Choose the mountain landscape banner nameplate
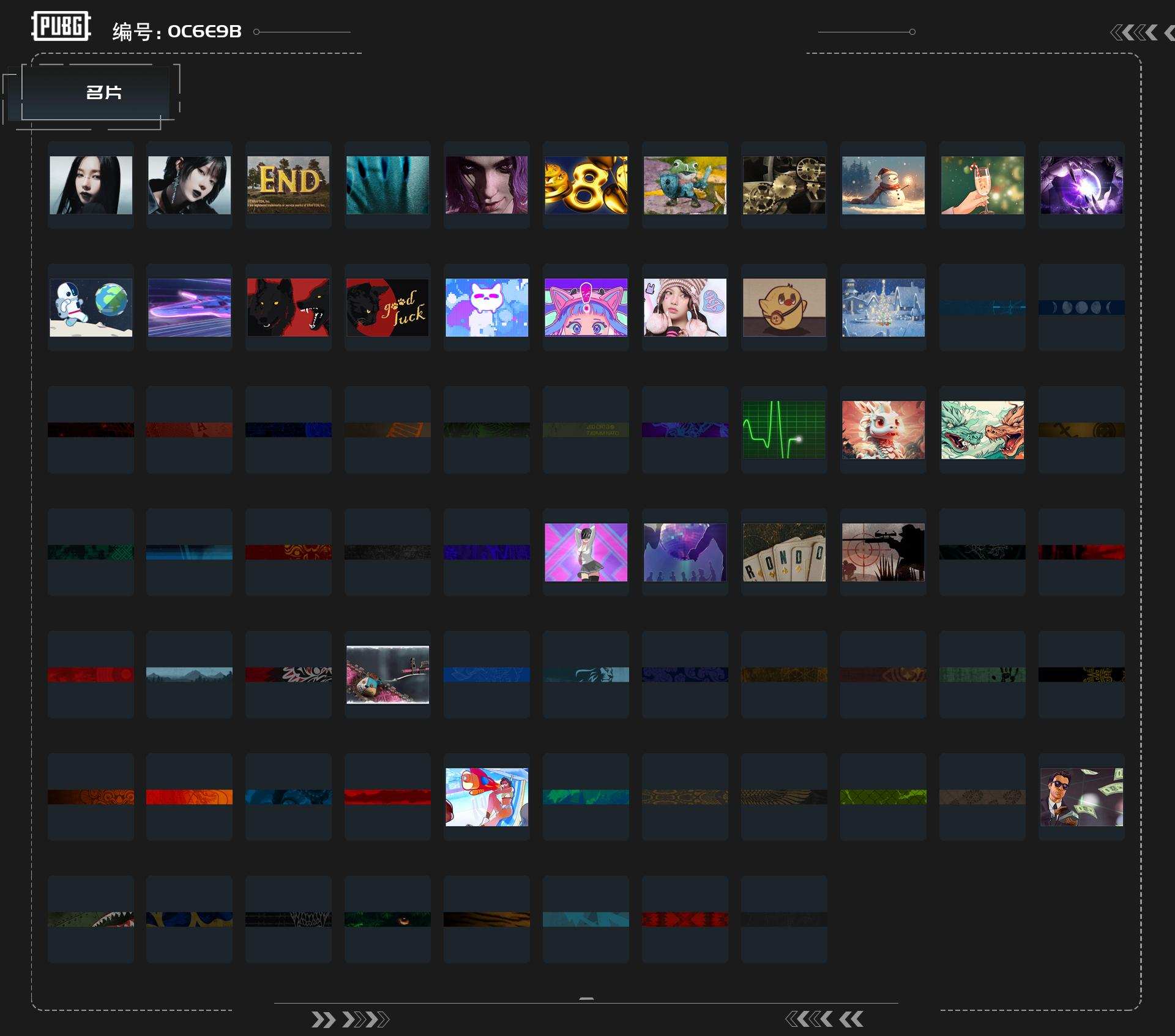Image resolution: width=1175 pixels, height=1036 pixels. click(x=190, y=674)
